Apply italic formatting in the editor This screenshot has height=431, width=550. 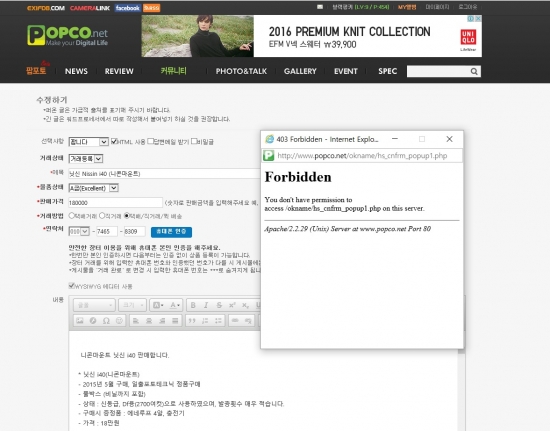click(206, 305)
